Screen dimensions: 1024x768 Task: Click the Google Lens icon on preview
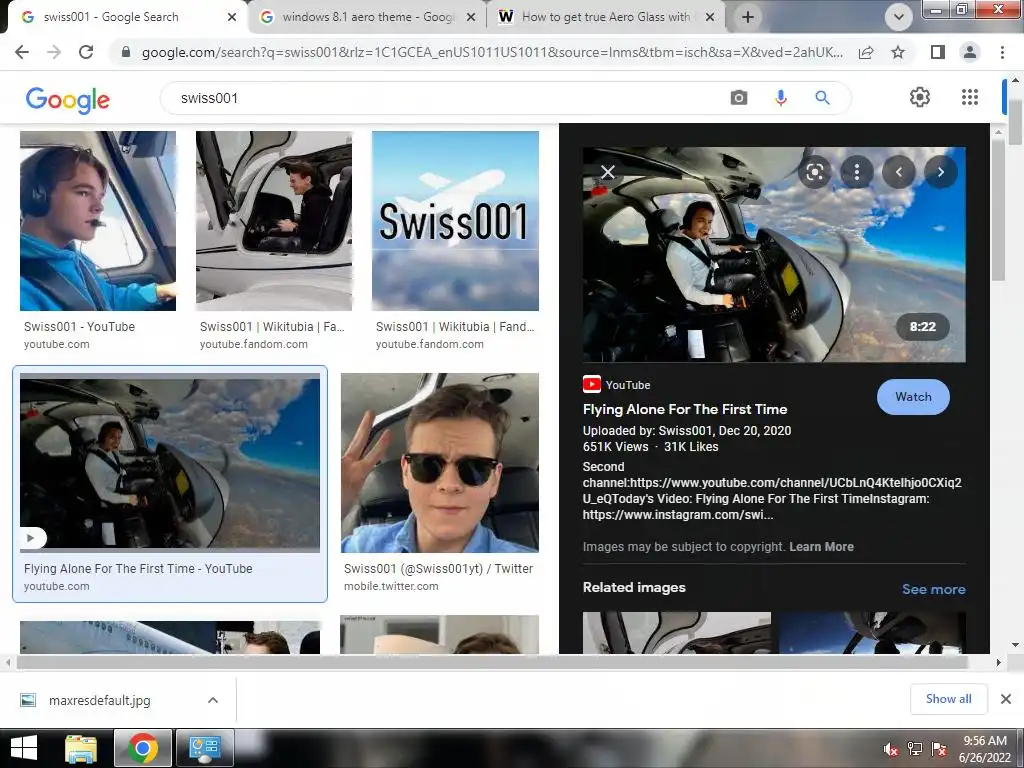click(814, 172)
